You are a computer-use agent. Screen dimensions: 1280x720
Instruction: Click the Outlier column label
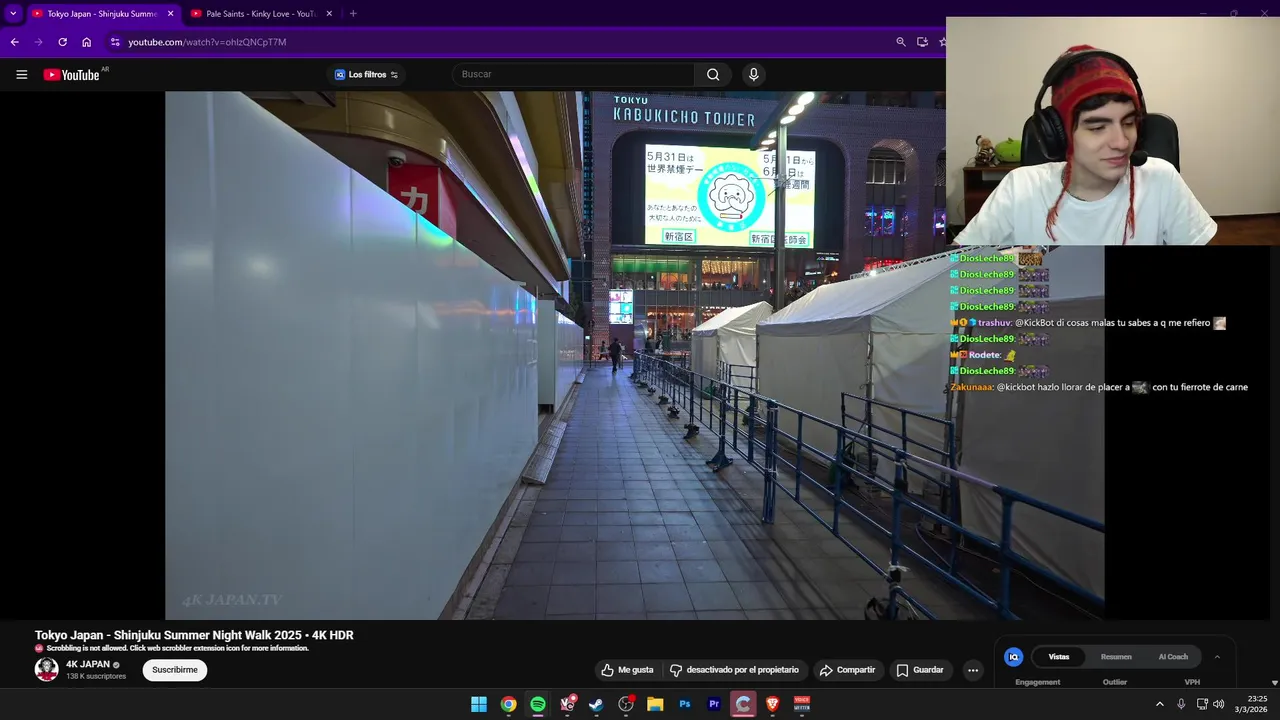coord(1115,682)
